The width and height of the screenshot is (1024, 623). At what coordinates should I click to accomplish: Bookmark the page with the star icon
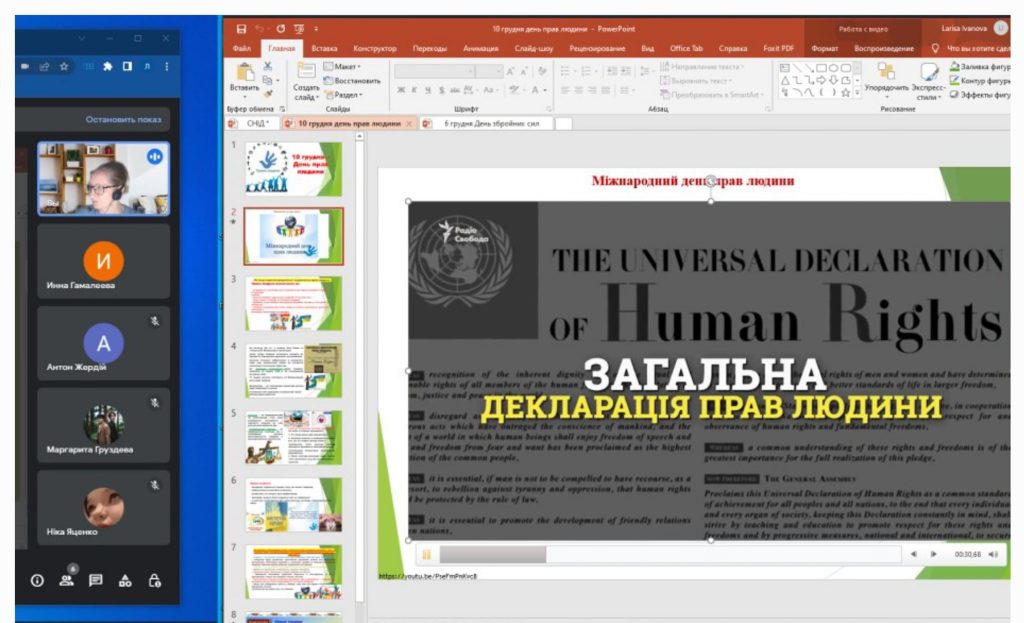click(x=64, y=67)
